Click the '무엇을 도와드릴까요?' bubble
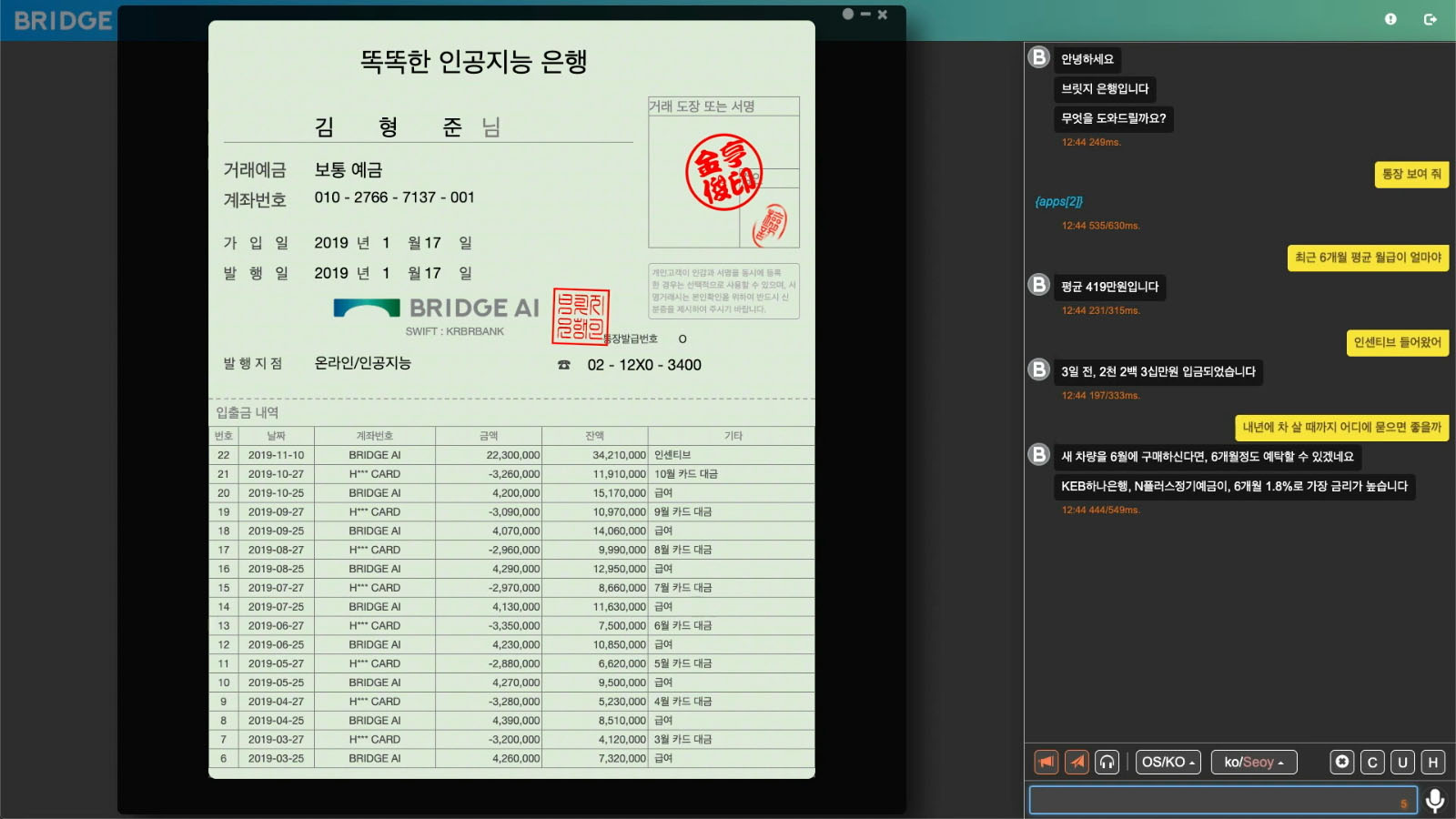The height and width of the screenshot is (819, 1456). (x=1114, y=118)
